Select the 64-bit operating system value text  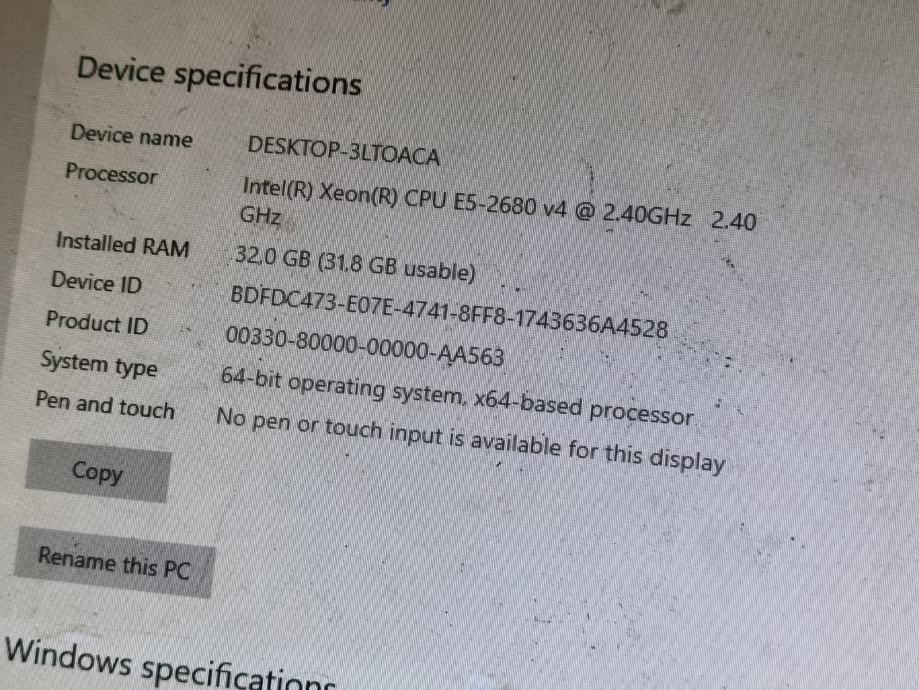(457, 396)
